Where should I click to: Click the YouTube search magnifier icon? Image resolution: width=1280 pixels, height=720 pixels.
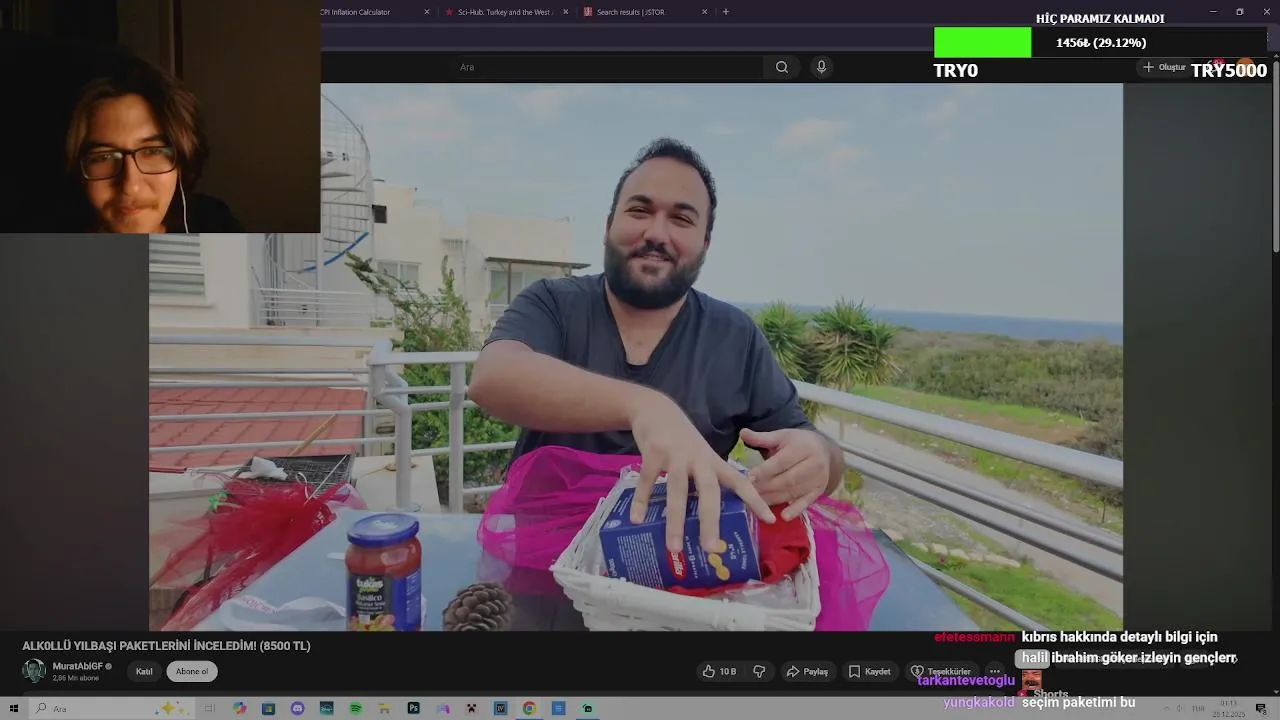[782, 67]
